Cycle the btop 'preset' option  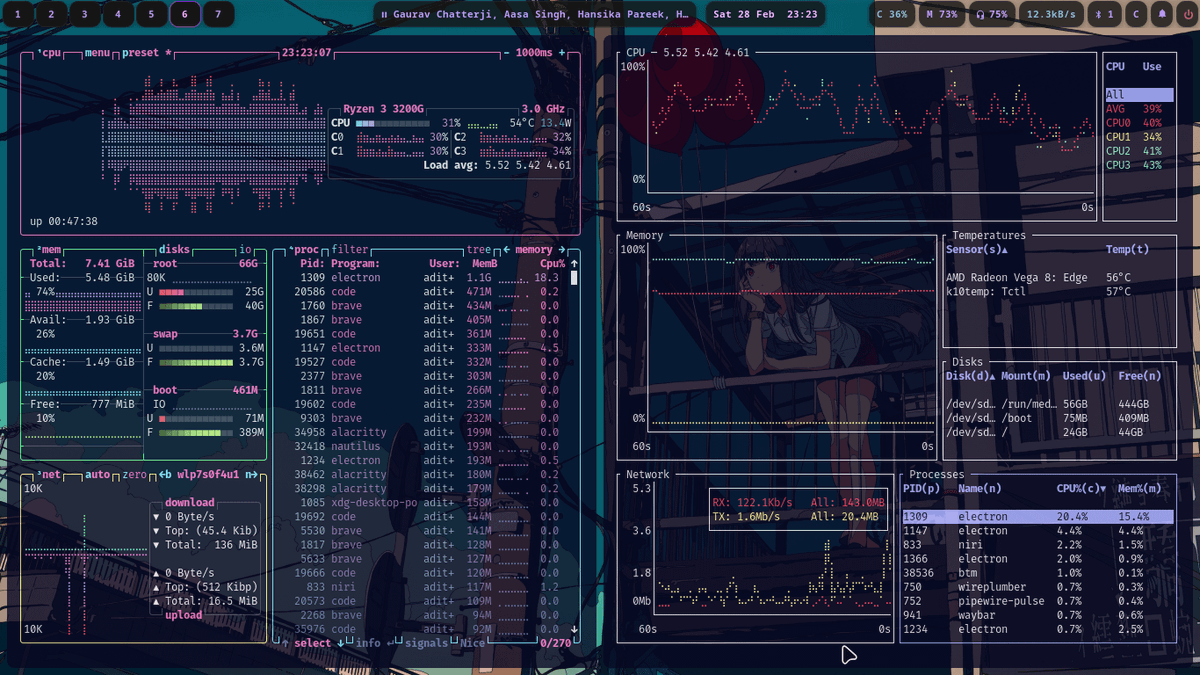click(x=146, y=53)
